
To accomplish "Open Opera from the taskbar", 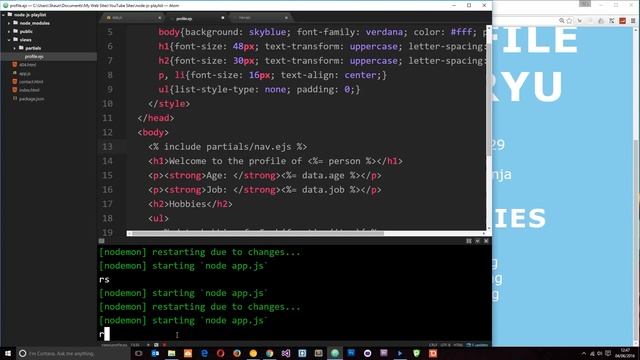I will pos(220,353).
